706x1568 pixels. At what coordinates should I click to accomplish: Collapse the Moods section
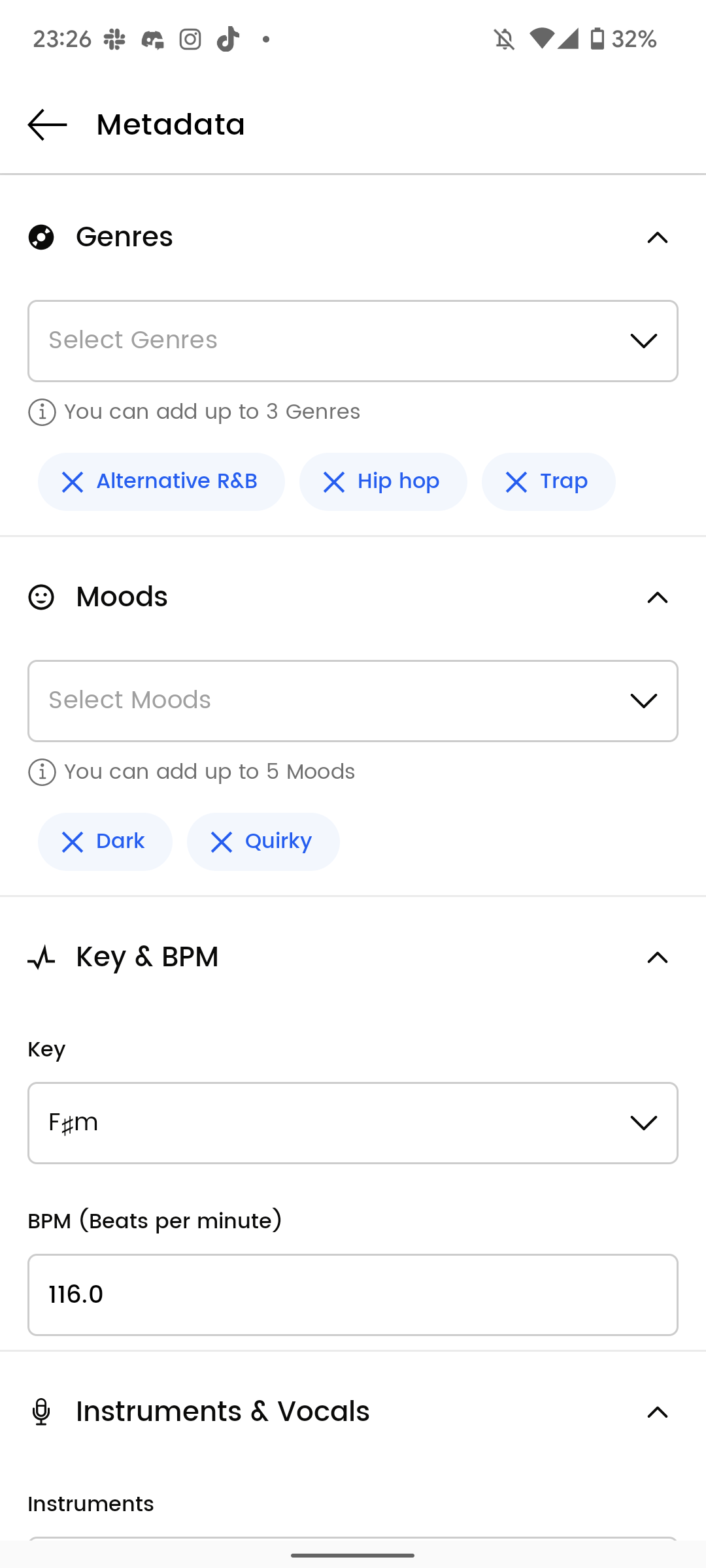pyautogui.click(x=657, y=598)
